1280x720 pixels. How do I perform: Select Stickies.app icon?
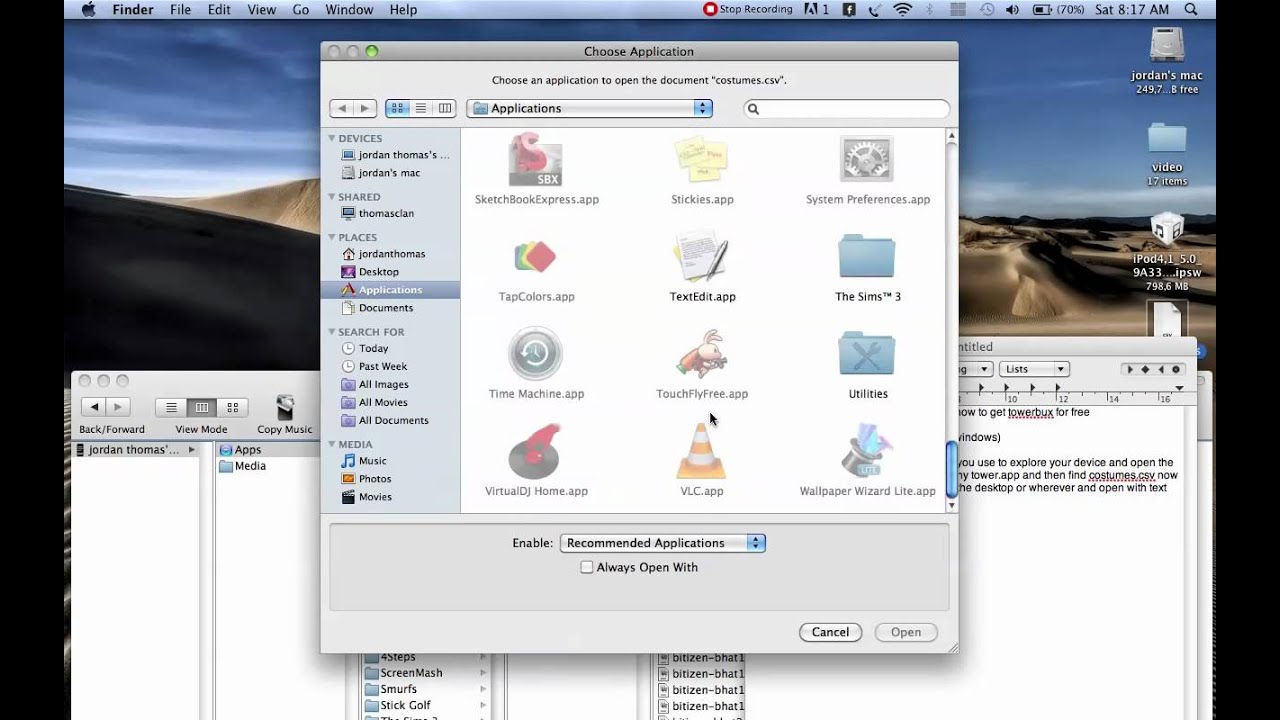click(702, 160)
